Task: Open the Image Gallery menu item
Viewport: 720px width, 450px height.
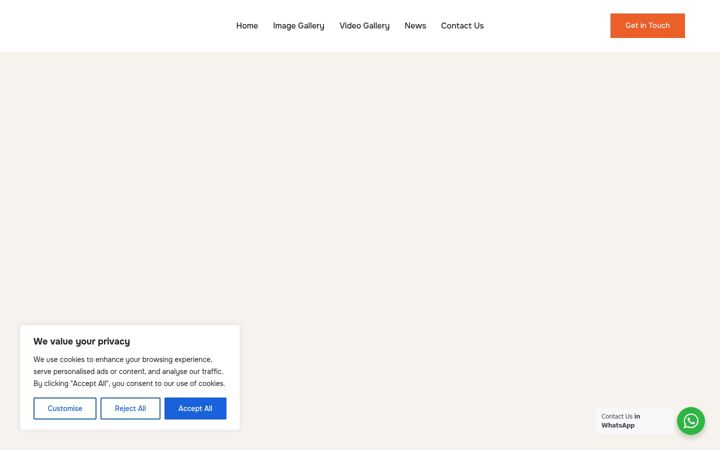Action: pos(298,26)
